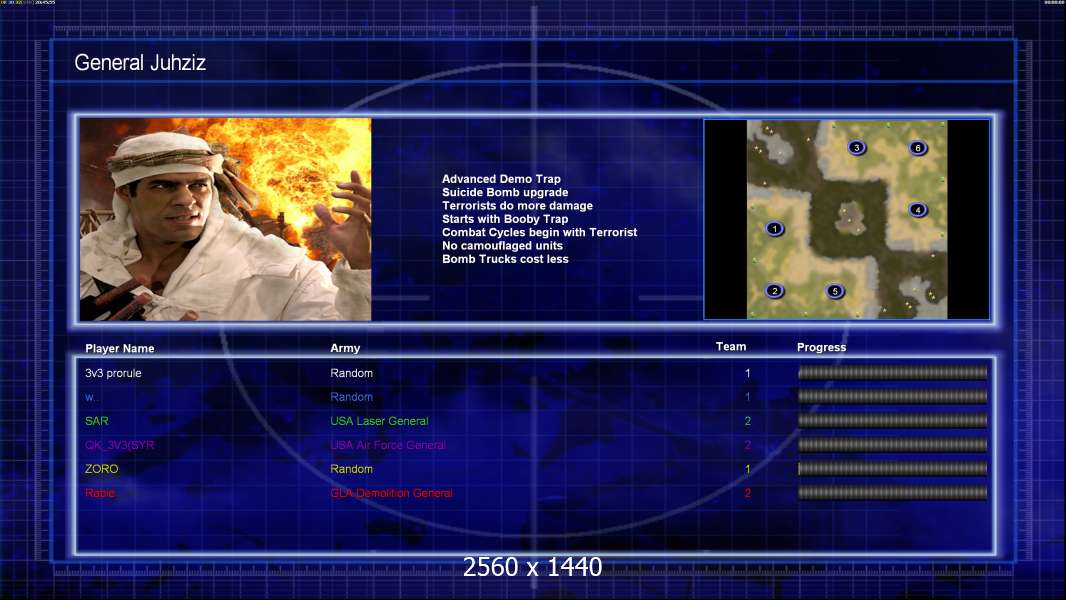This screenshot has height=600, width=1066.
Task: Click Random army in ZORO row
Action: [351, 469]
